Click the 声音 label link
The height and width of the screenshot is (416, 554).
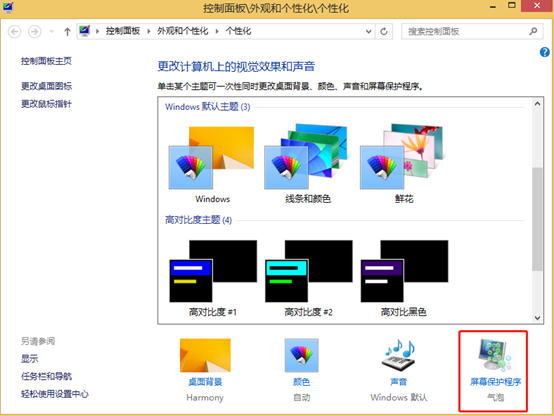pyautogui.click(x=399, y=382)
